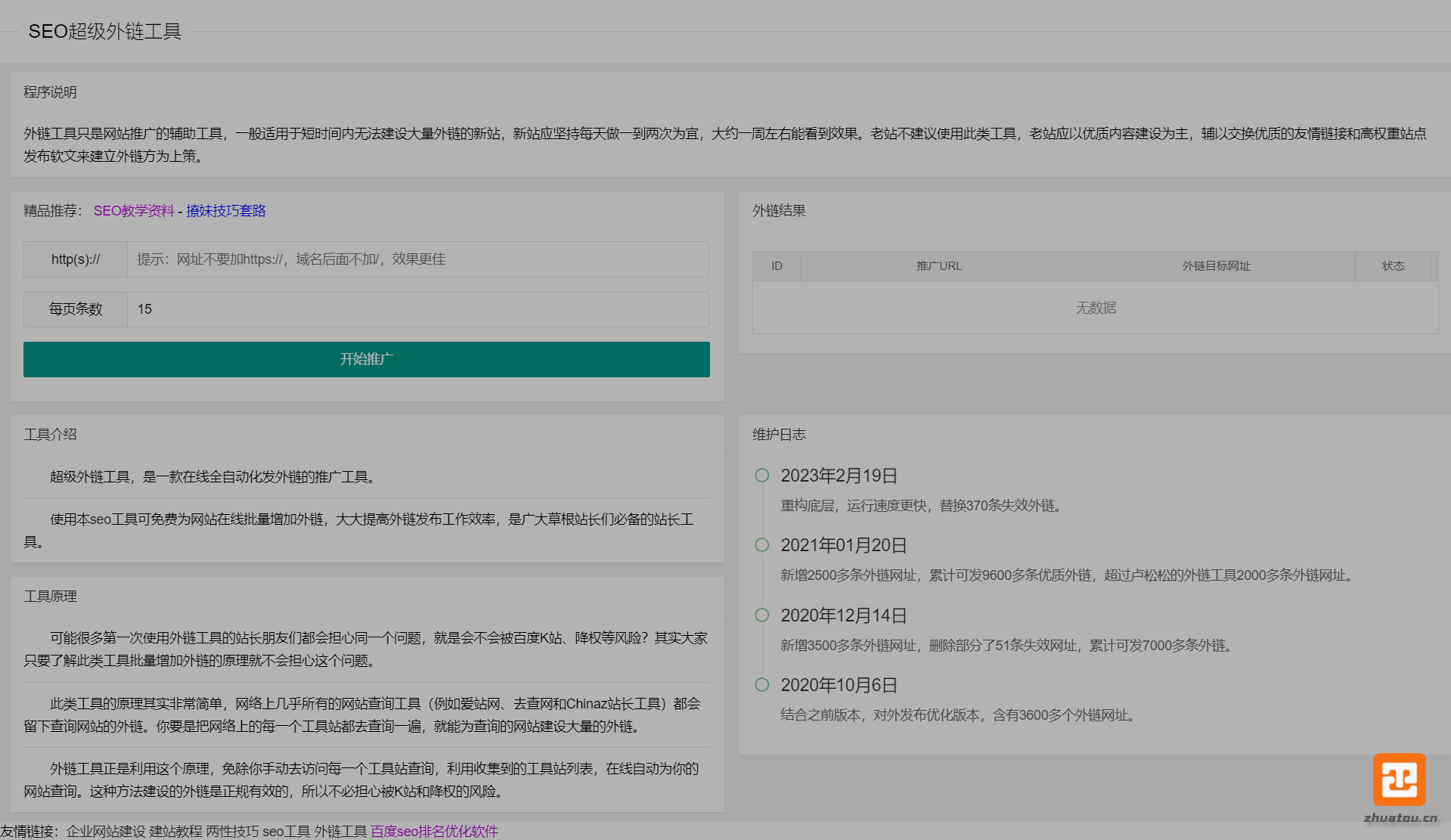This screenshot has width=1451, height=840.
Task: Open the 百度seo排名优化软件 footer link
Action: click(434, 831)
